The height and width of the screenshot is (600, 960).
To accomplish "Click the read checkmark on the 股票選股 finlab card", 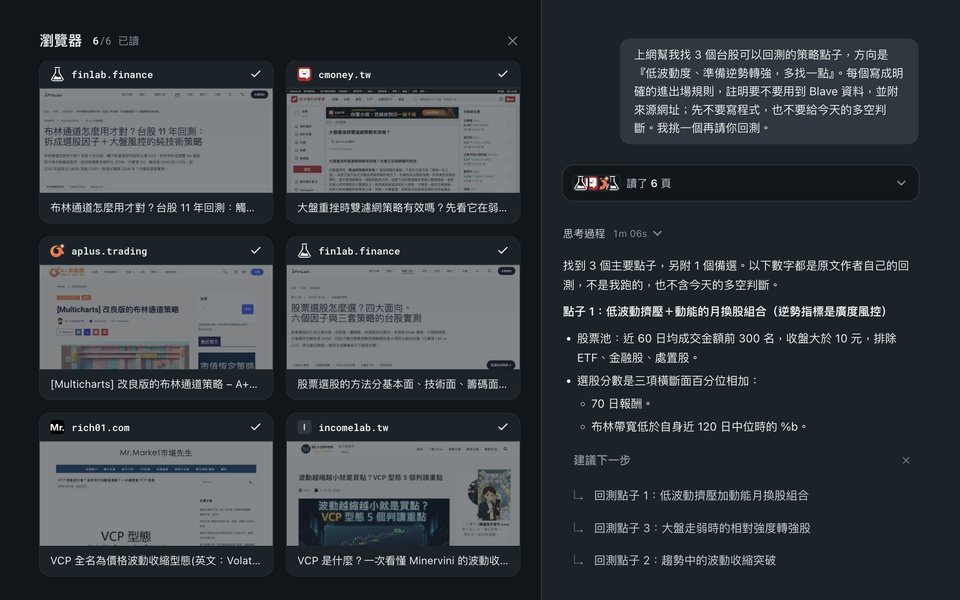I will pyautogui.click(x=503, y=250).
